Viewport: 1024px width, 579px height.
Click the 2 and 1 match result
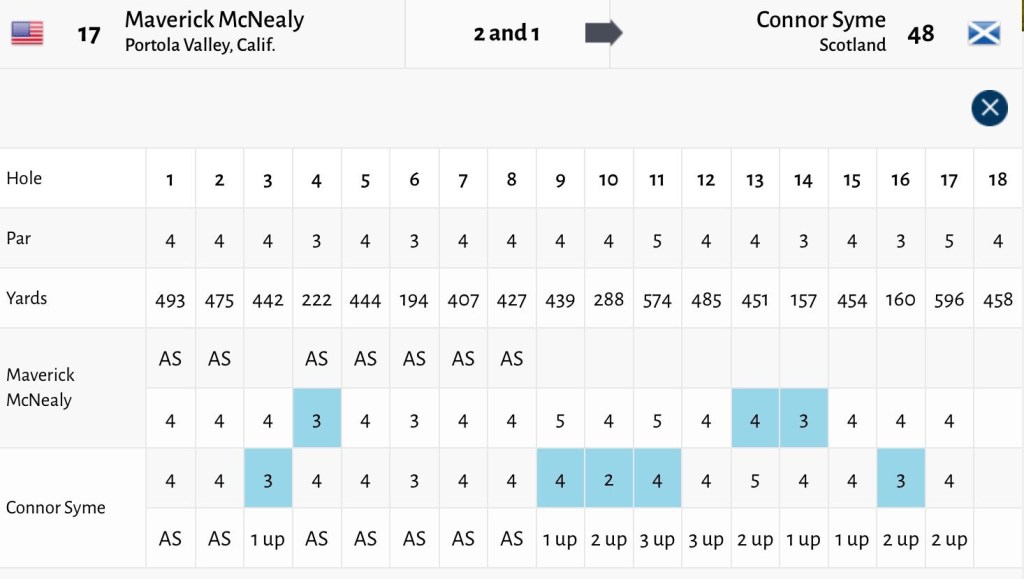(506, 33)
